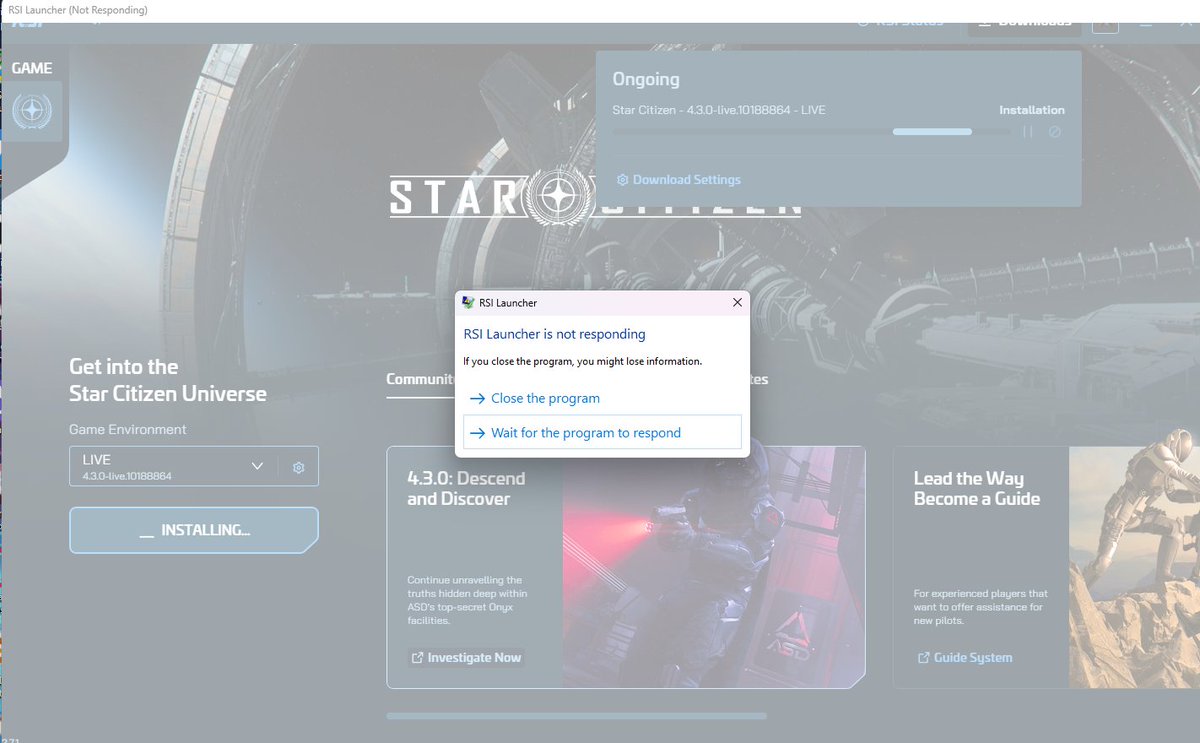Screen dimensions: 1200x743
Task: Click the Onyx facilities description text
Action: click(x=467, y=600)
